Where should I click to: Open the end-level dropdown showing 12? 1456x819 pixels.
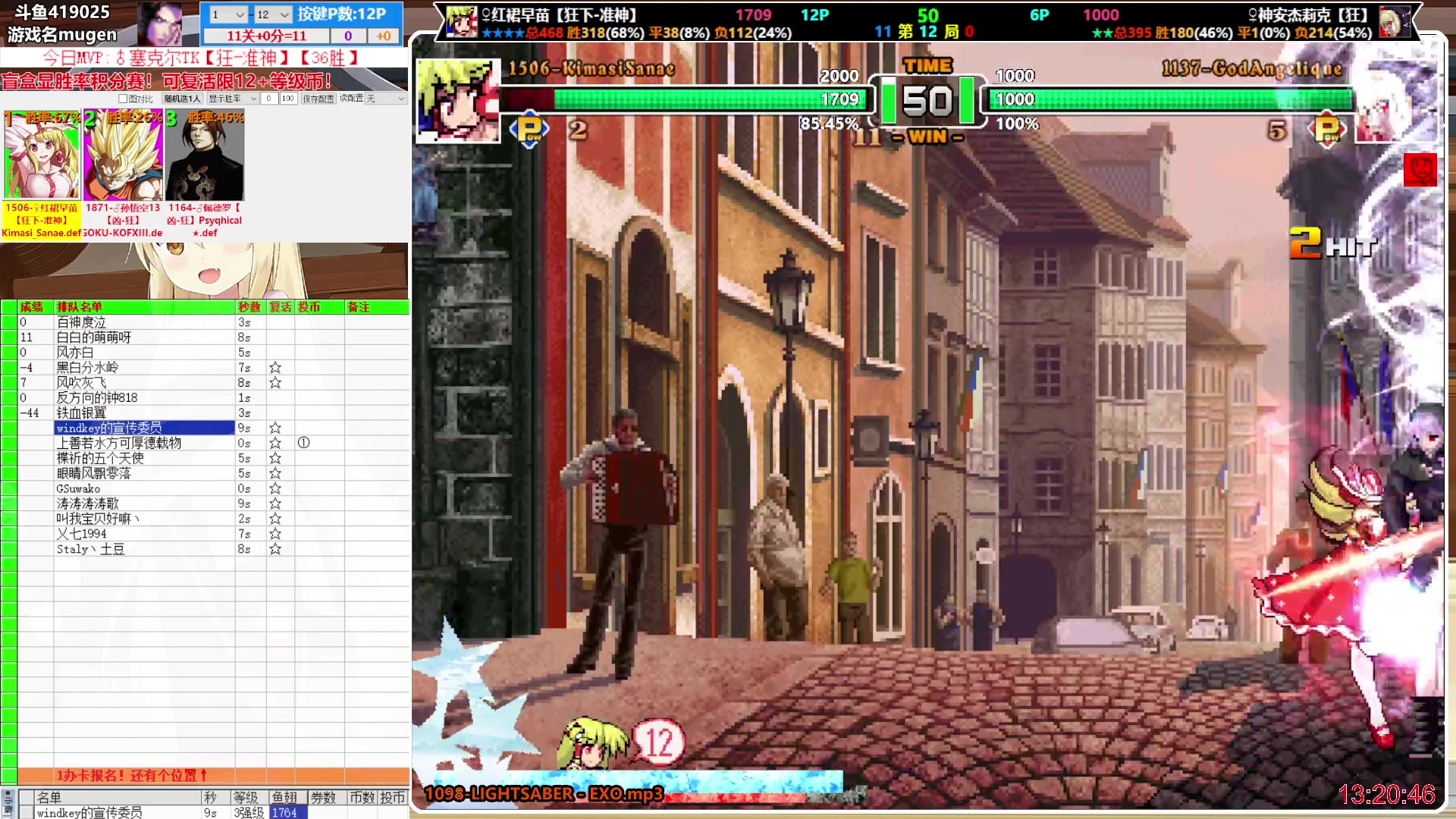click(x=273, y=14)
